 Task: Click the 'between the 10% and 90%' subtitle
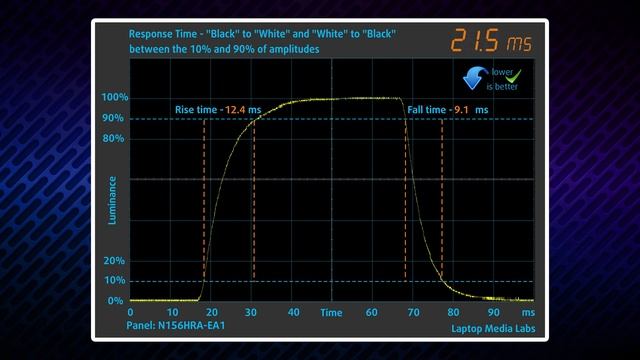coord(224,49)
